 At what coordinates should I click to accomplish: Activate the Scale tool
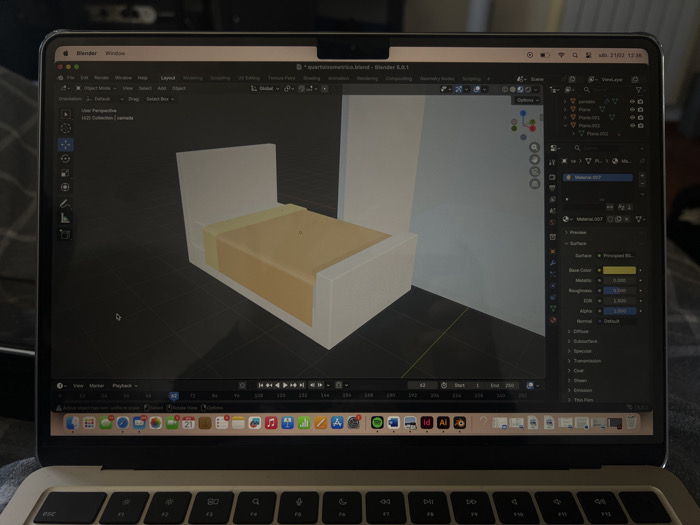click(x=66, y=173)
